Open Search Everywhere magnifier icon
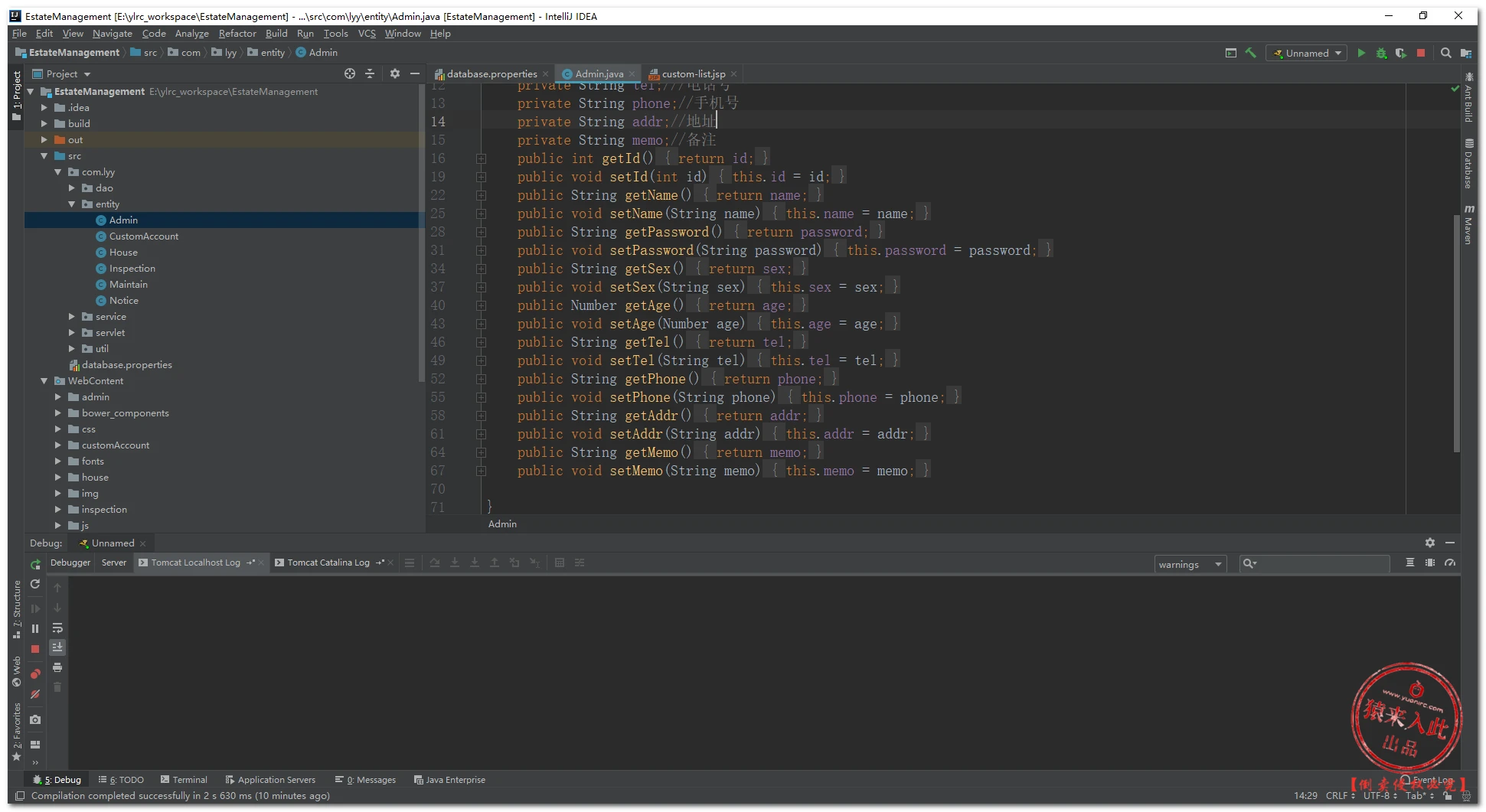This screenshot has height=812, width=1486. [1445, 53]
